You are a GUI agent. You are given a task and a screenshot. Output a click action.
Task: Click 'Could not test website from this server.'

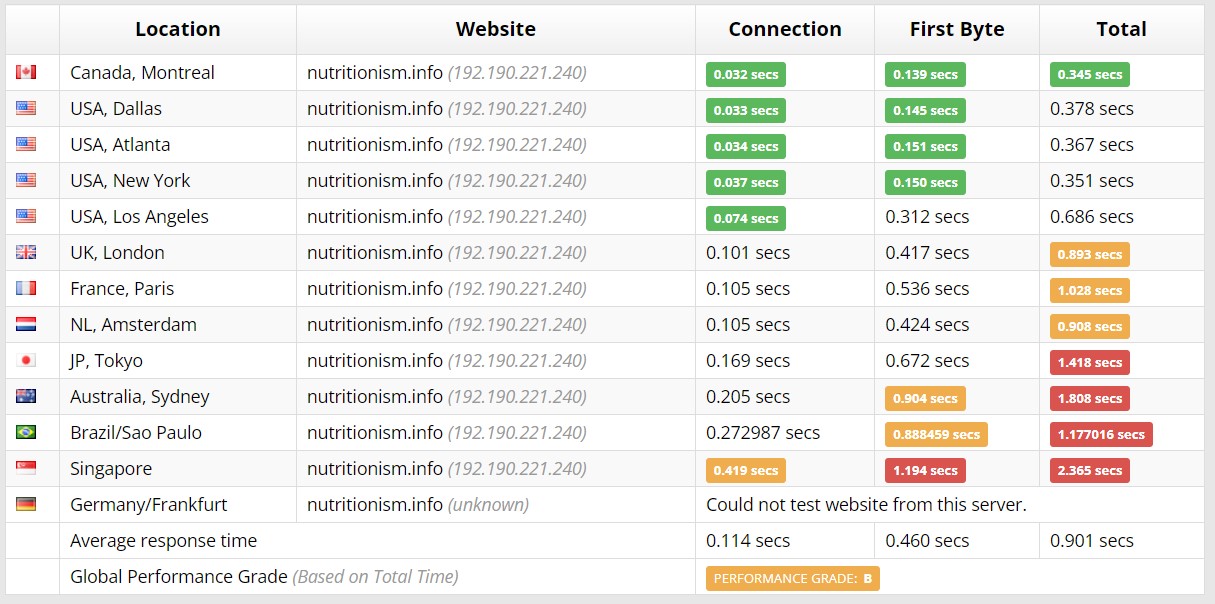(866, 504)
